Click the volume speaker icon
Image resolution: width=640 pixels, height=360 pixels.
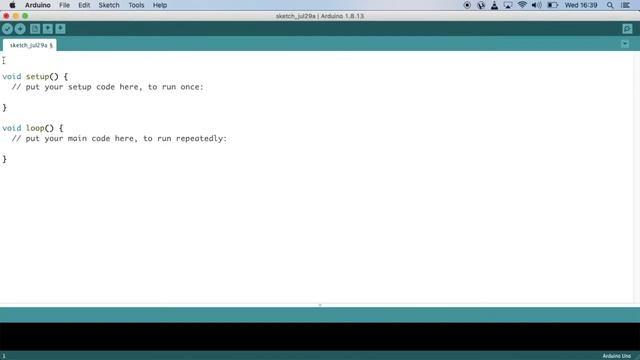pyautogui.click(x=536, y=5)
